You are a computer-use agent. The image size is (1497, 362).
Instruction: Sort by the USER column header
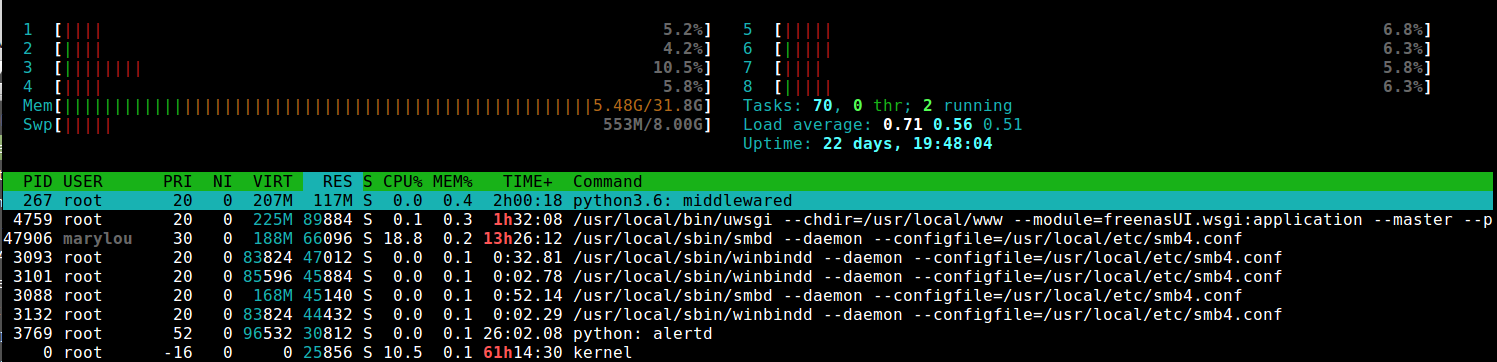(x=82, y=182)
